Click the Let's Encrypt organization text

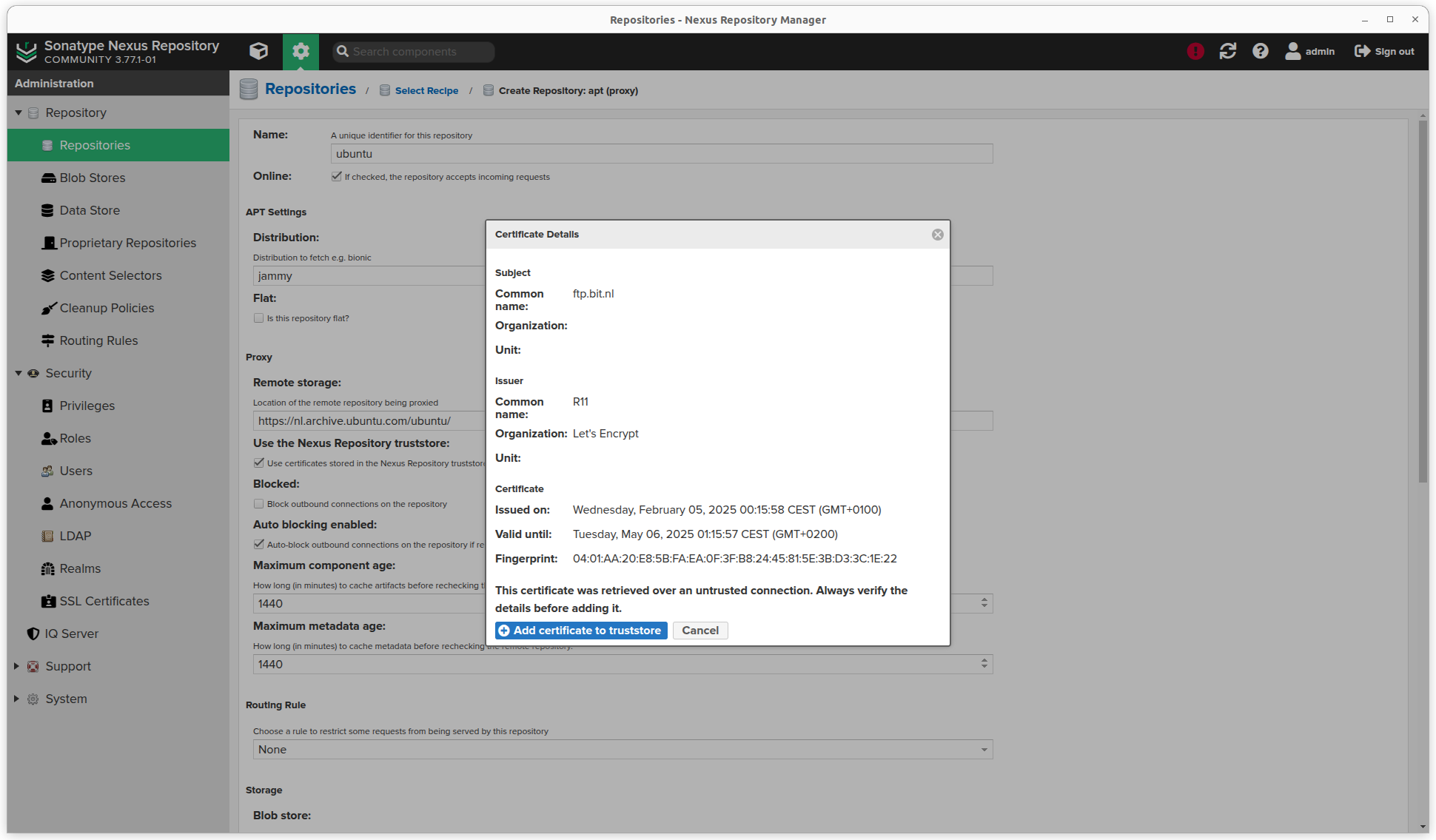click(x=605, y=434)
